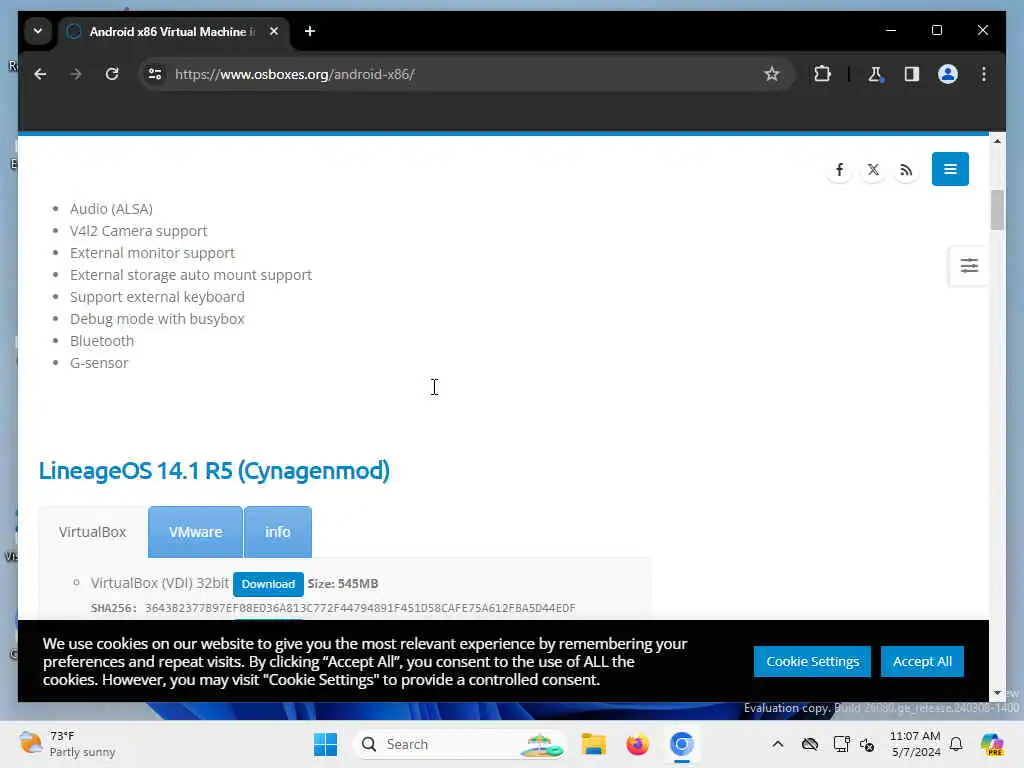Screen dimensions: 1024x768
Task: Switch to the VMware tab
Action: point(195,532)
